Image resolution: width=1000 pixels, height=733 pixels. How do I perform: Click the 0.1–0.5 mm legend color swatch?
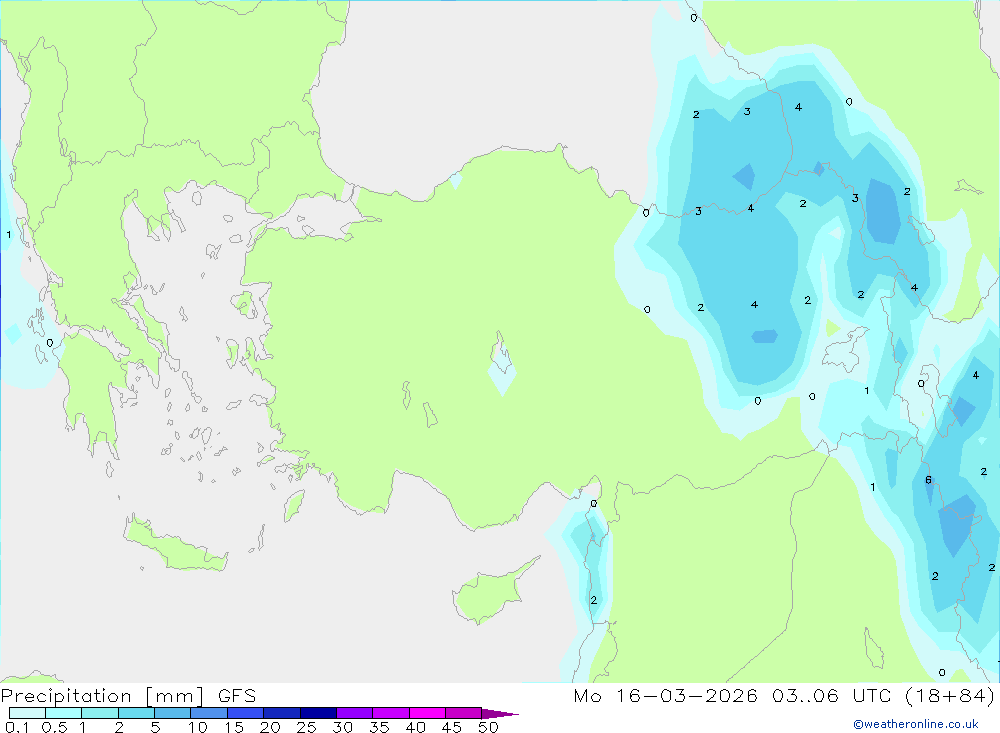(x=27, y=713)
